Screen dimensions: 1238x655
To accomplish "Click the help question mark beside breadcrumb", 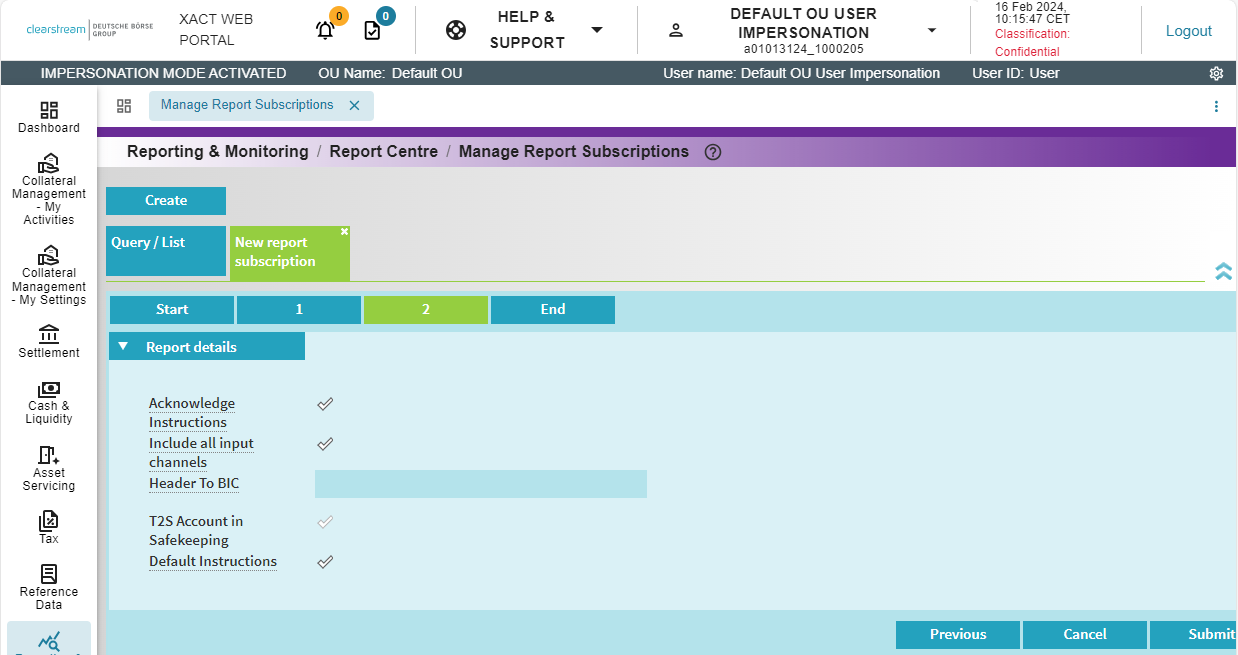I will (713, 151).
